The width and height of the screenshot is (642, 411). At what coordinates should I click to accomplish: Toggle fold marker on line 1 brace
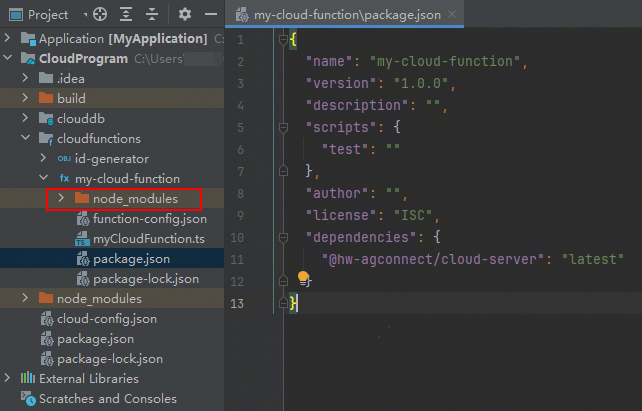coord(286,41)
